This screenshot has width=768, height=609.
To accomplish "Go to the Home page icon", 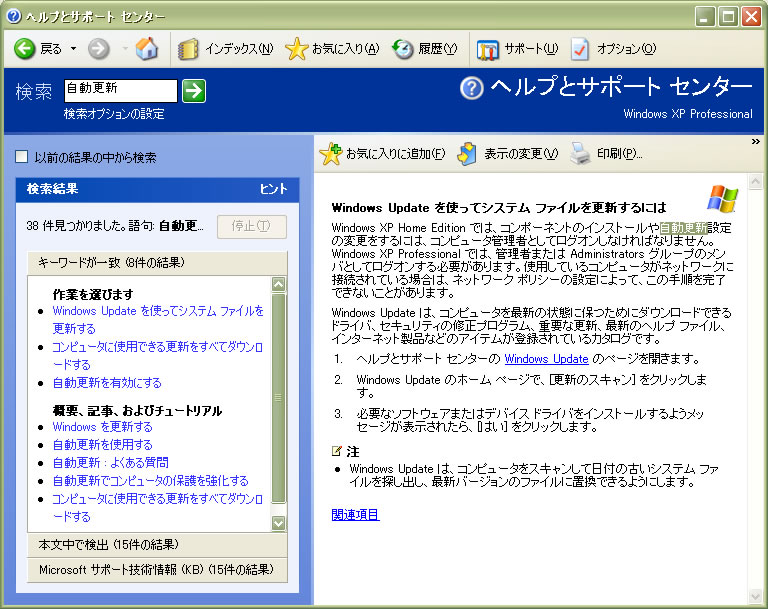I will 146,49.
